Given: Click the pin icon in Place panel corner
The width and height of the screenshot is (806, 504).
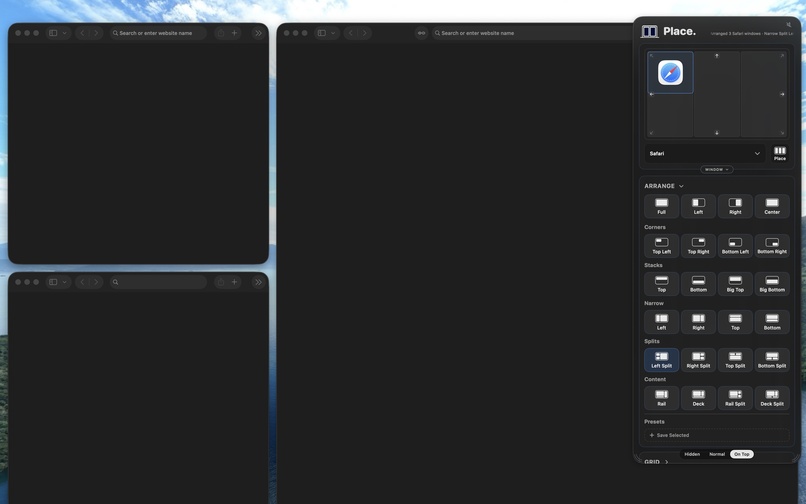Looking at the screenshot, I should (x=789, y=24).
